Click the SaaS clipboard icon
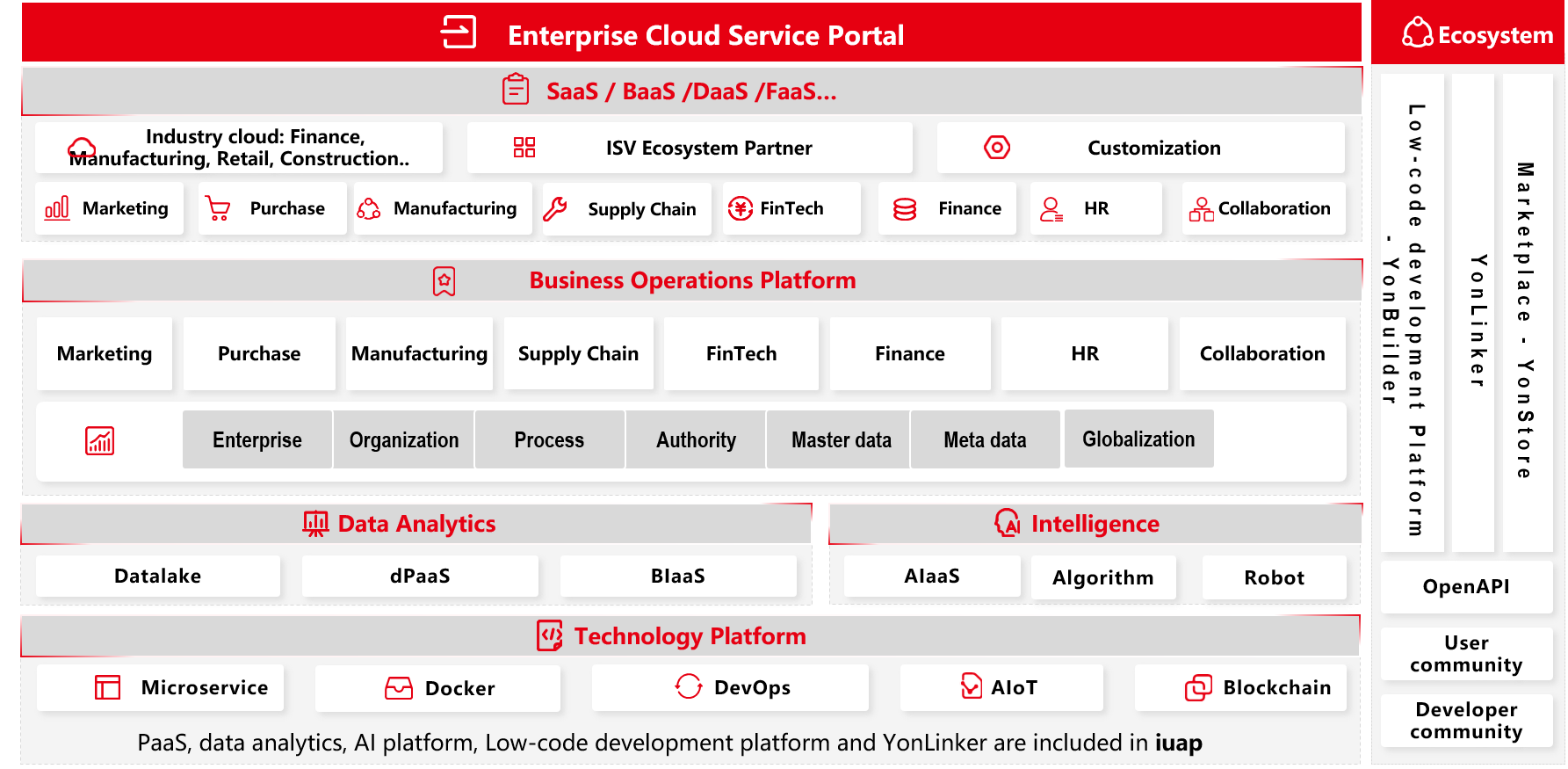The width and height of the screenshot is (1568, 769). 516,90
